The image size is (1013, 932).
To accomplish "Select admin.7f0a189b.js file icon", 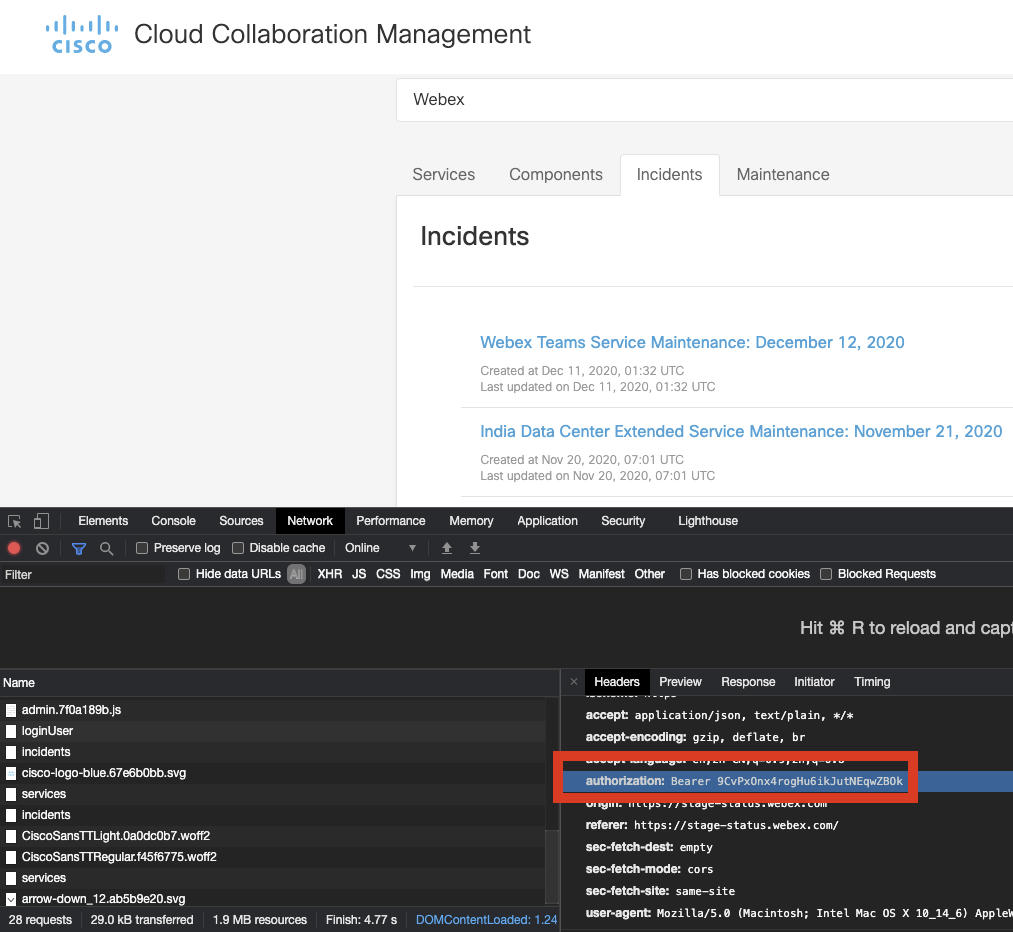I will pyautogui.click(x=11, y=710).
